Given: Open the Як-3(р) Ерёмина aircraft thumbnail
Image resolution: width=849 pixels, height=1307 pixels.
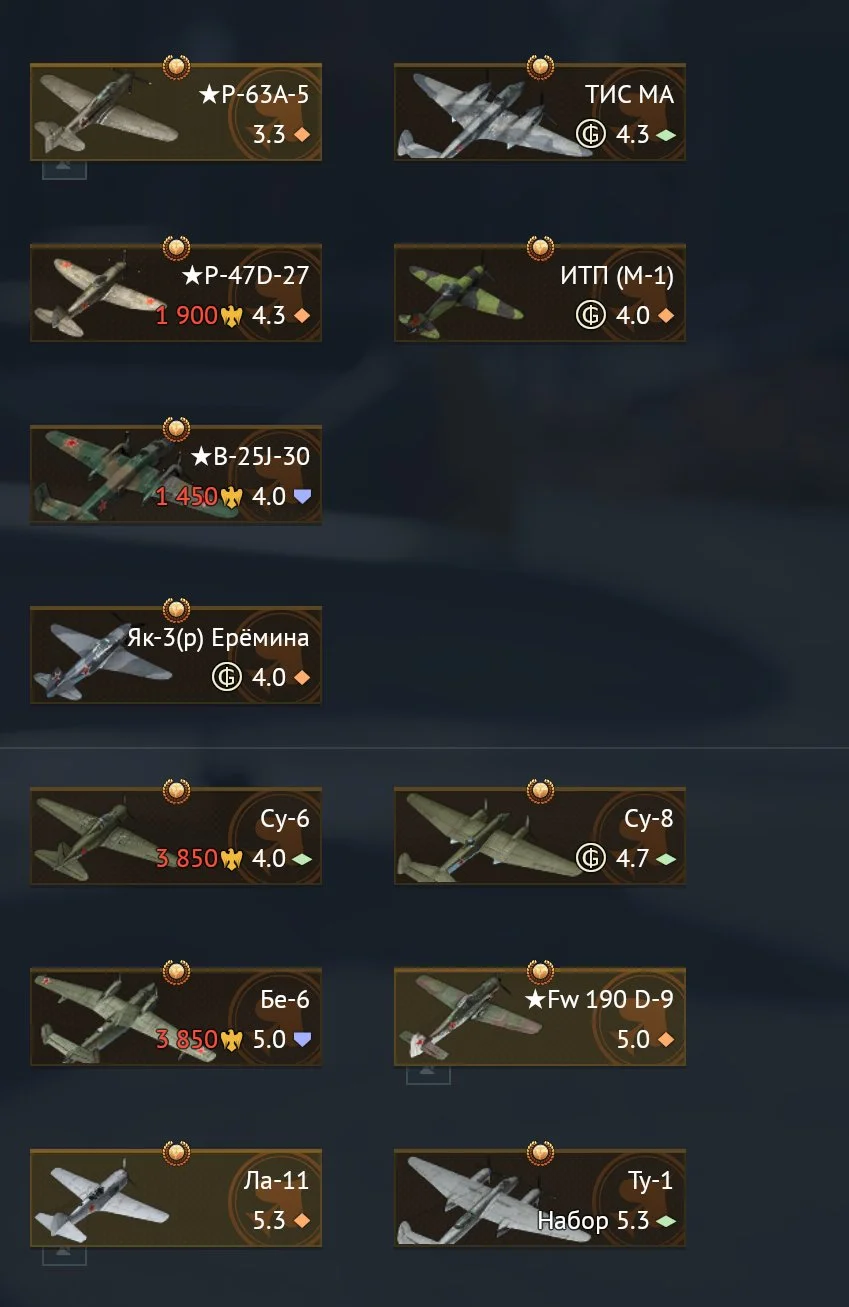Looking at the screenshot, I should point(100,657).
